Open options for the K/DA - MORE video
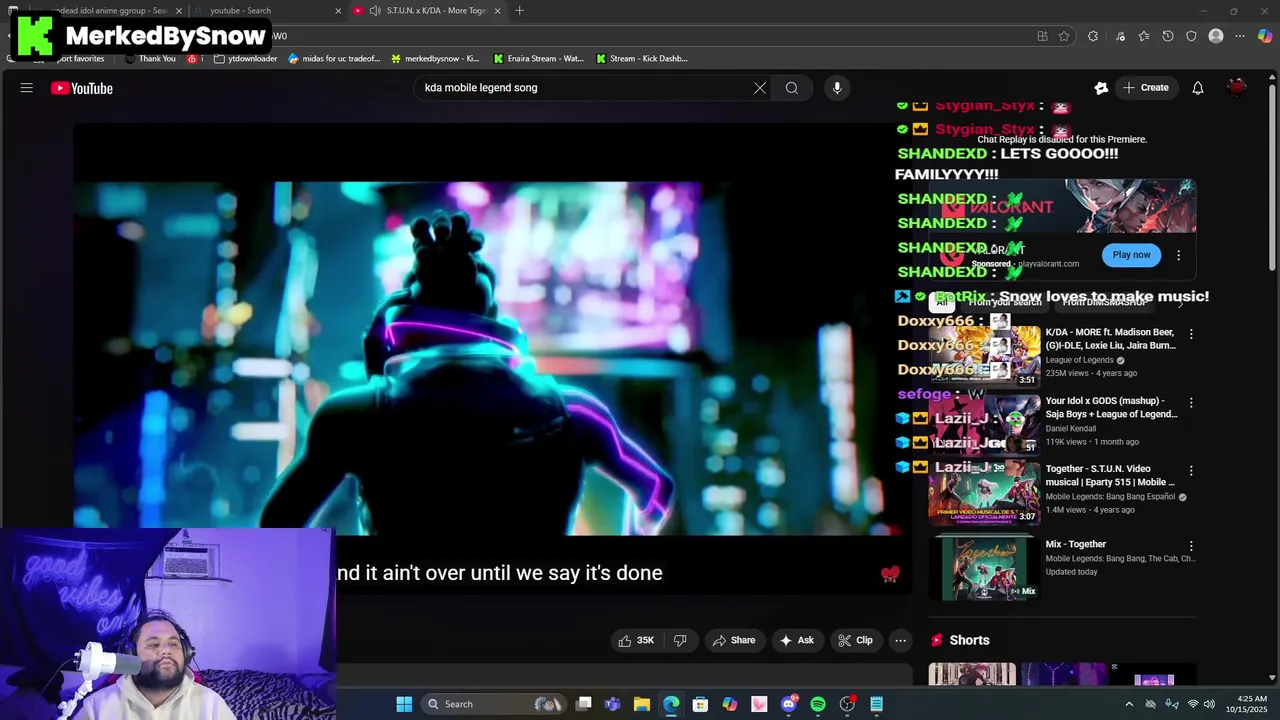The height and width of the screenshot is (720, 1280). click(1190, 334)
